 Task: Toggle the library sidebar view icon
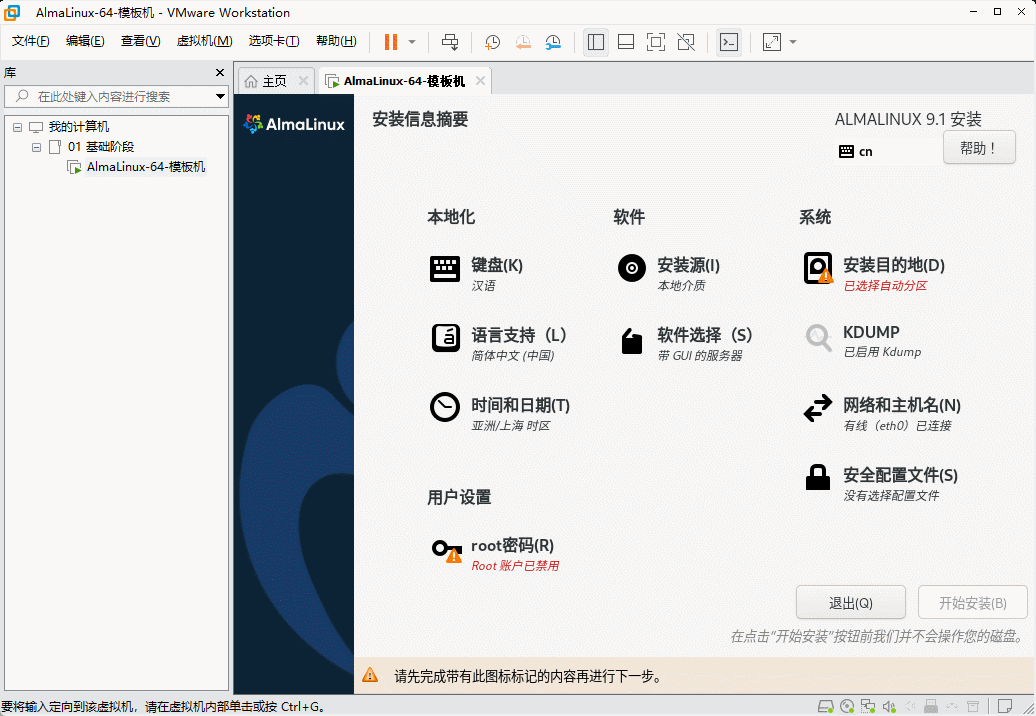596,42
